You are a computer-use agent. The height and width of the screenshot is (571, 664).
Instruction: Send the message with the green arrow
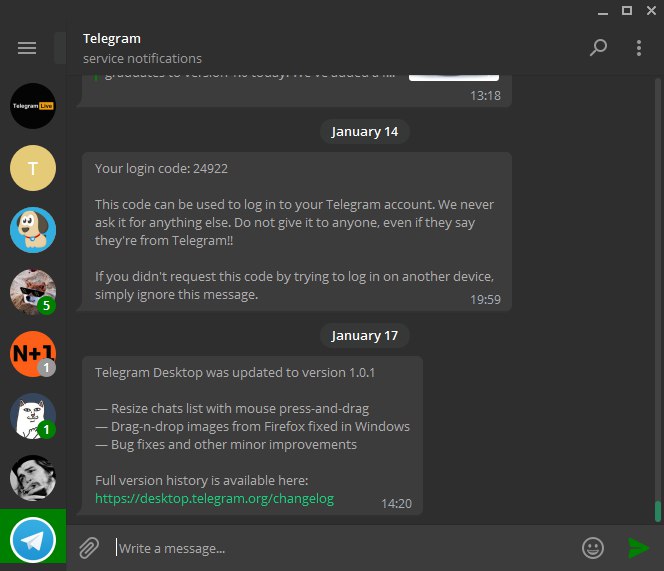638,548
